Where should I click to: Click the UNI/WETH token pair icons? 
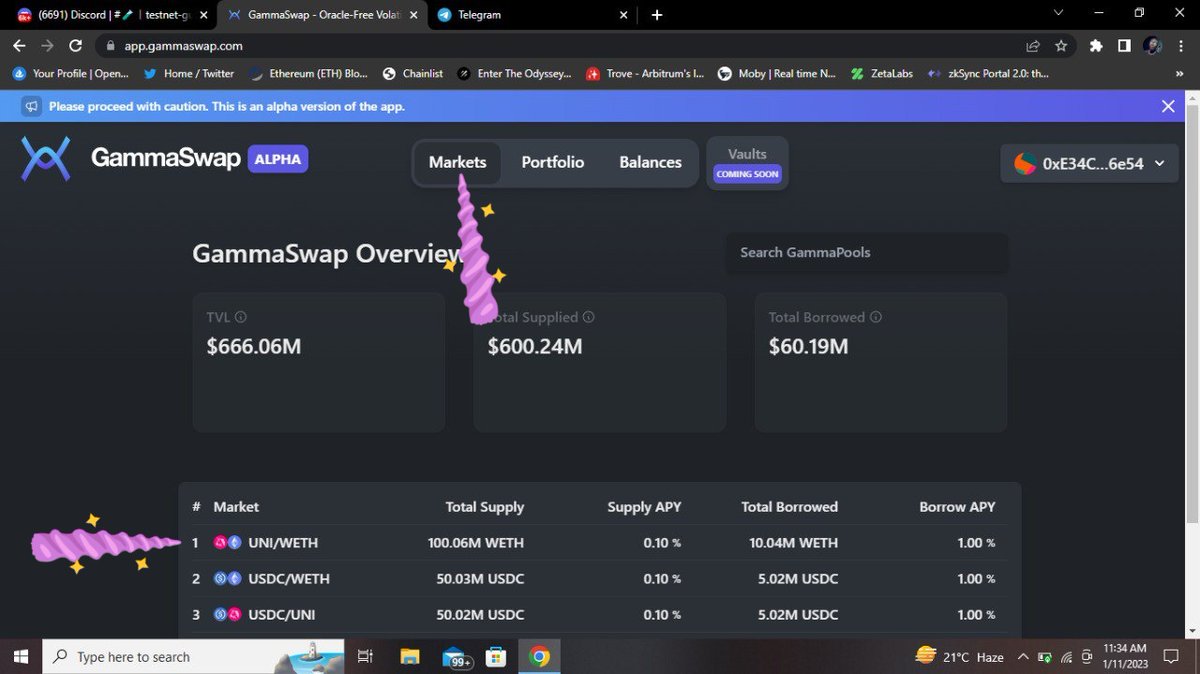click(x=227, y=543)
